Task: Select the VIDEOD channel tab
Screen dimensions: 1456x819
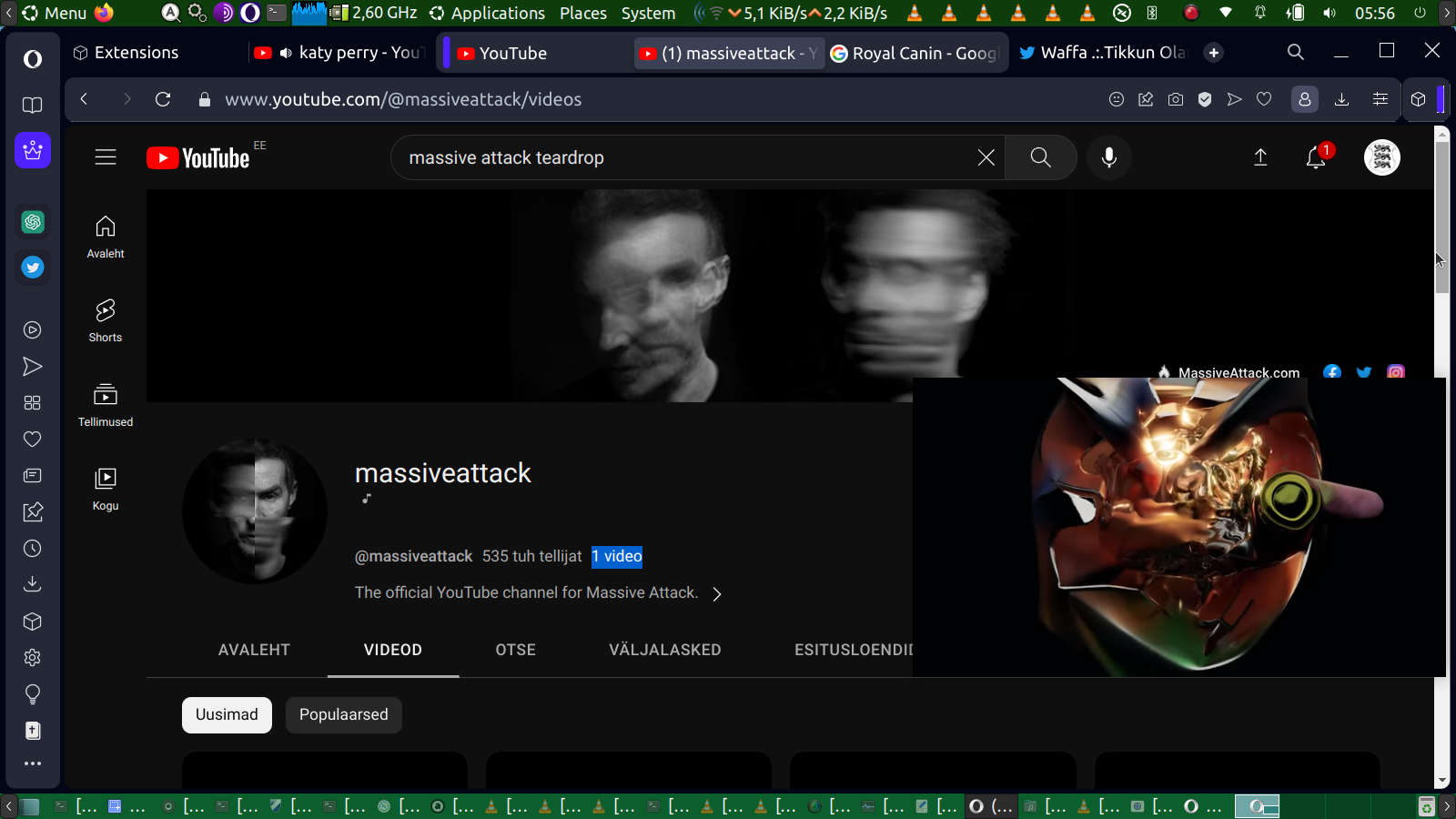Action: click(x=393, y=650)
